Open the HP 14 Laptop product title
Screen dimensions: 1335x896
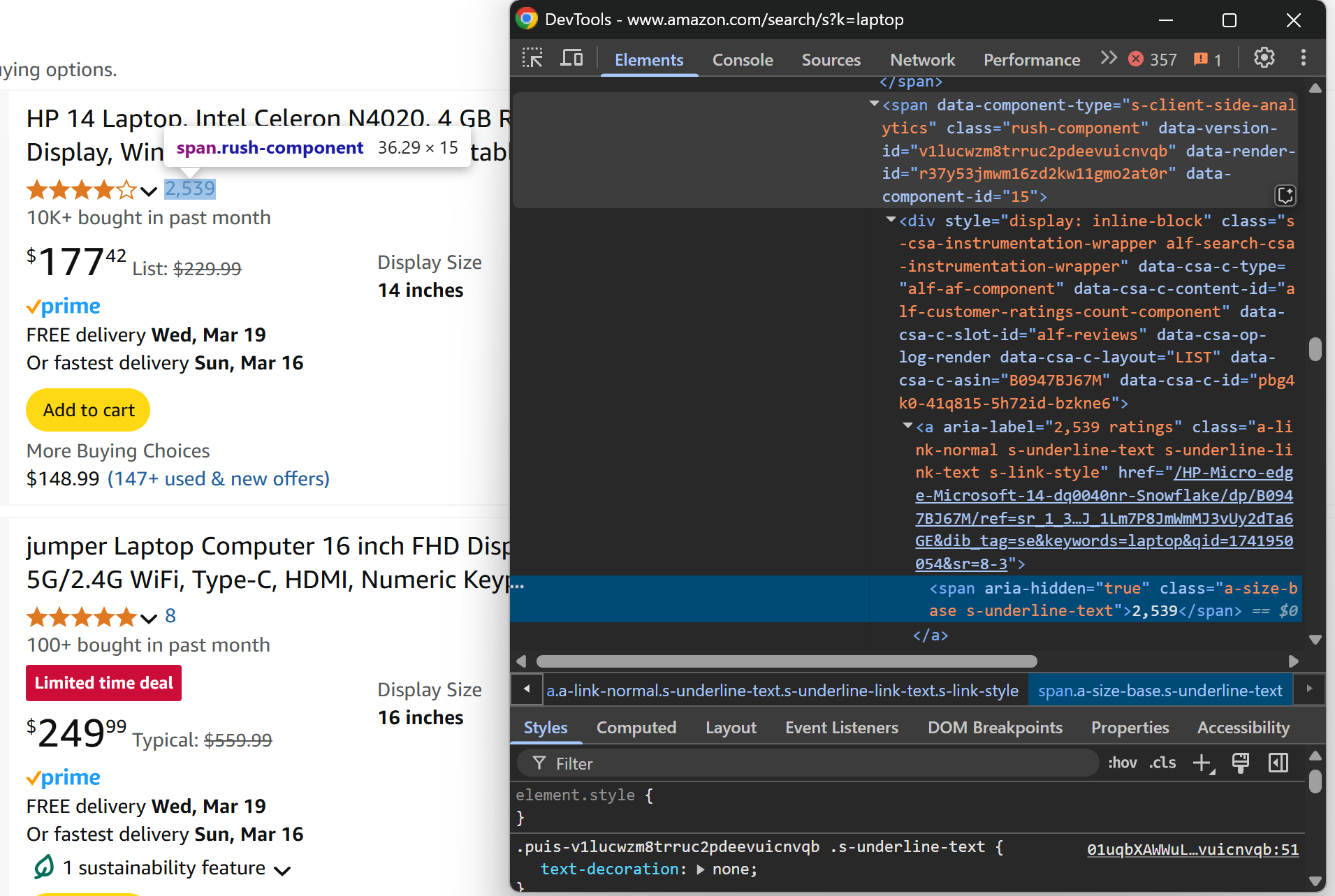(268, 135)
